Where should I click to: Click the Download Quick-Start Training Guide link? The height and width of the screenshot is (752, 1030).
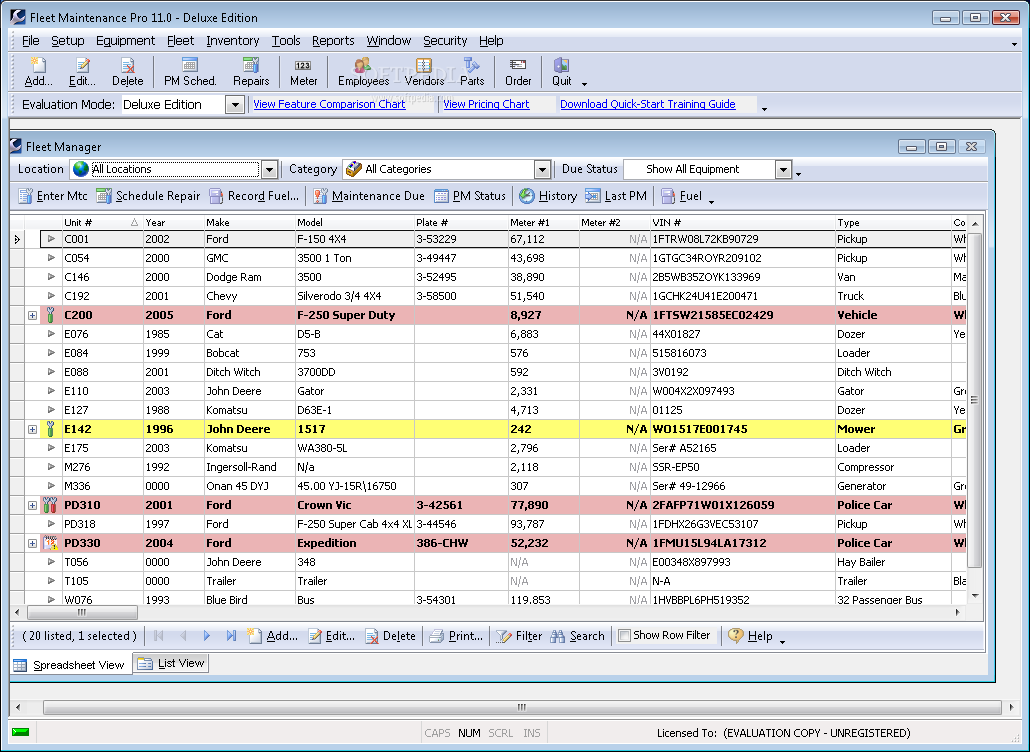click(647, 104)
